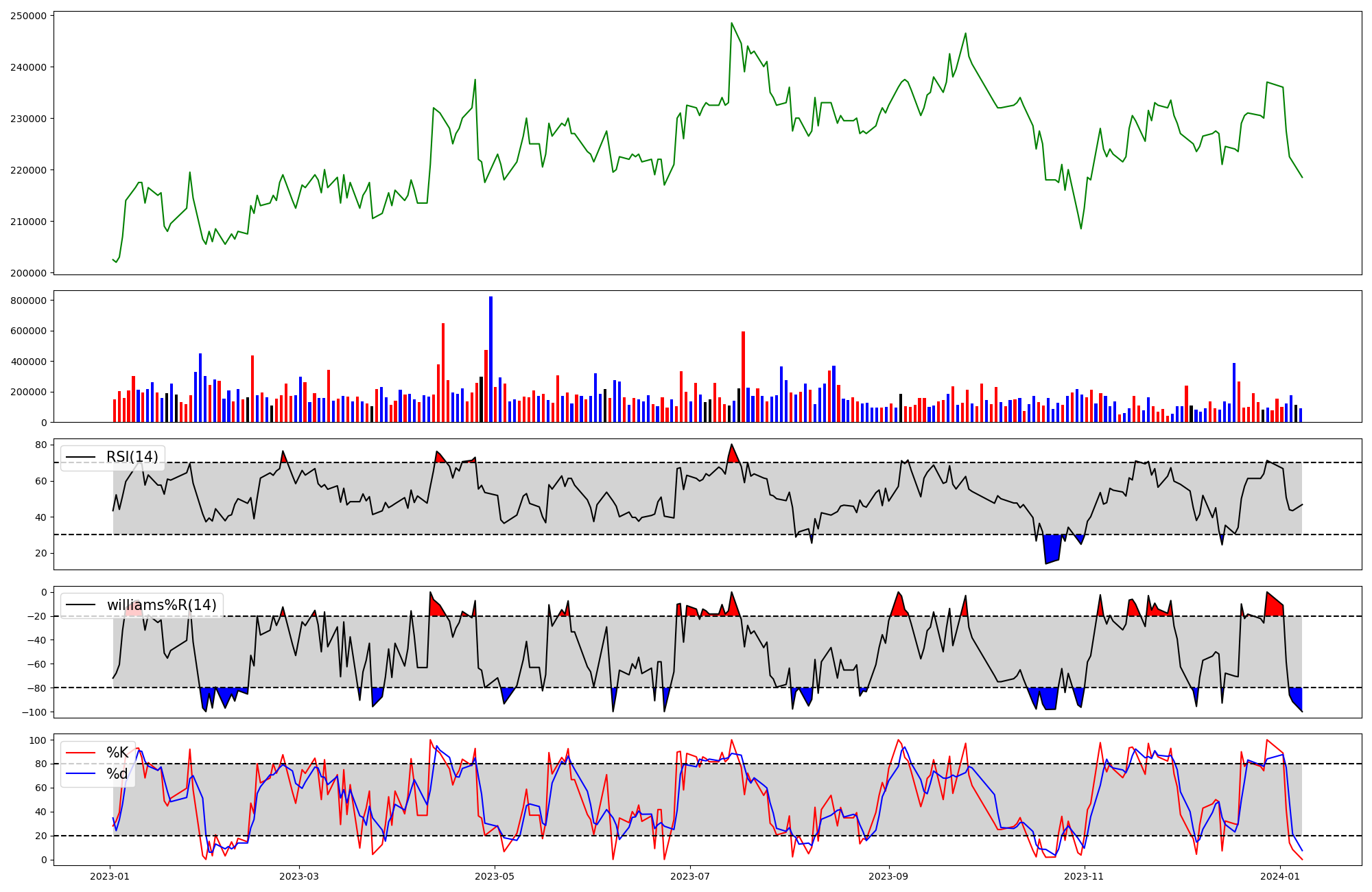
Task: Click the tallest blue volume bar
Action: 490,360
